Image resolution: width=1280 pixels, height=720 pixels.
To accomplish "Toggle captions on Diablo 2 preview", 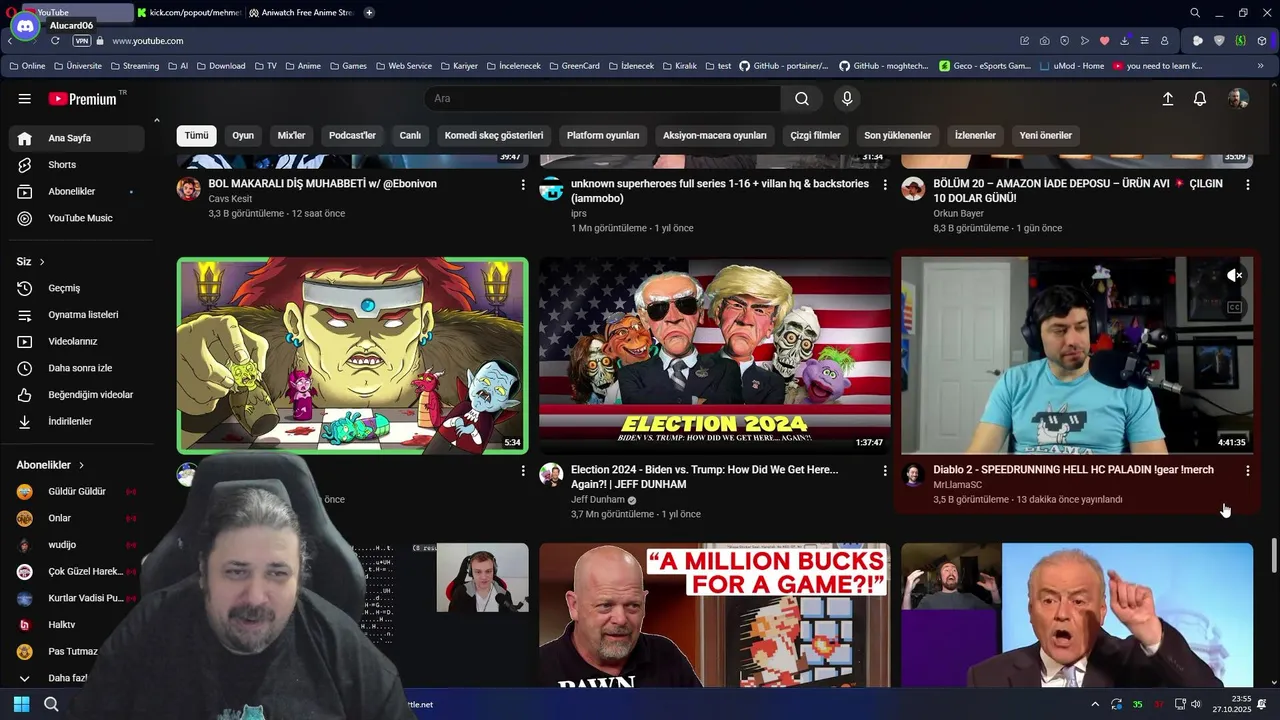I will coord(1235,308).
